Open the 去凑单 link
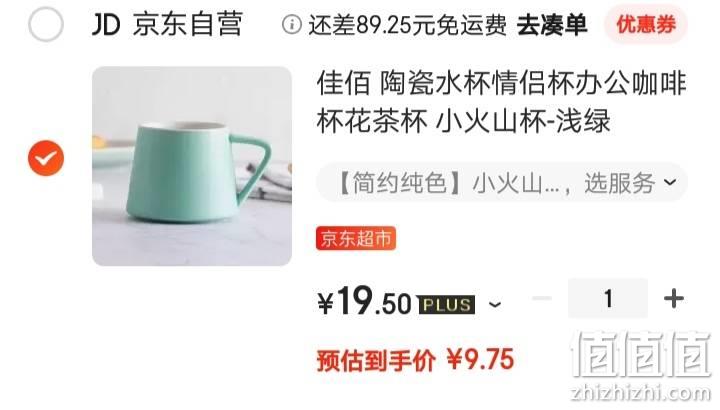The width and height of the screenshot is (720, 410). tap(551, 25)
